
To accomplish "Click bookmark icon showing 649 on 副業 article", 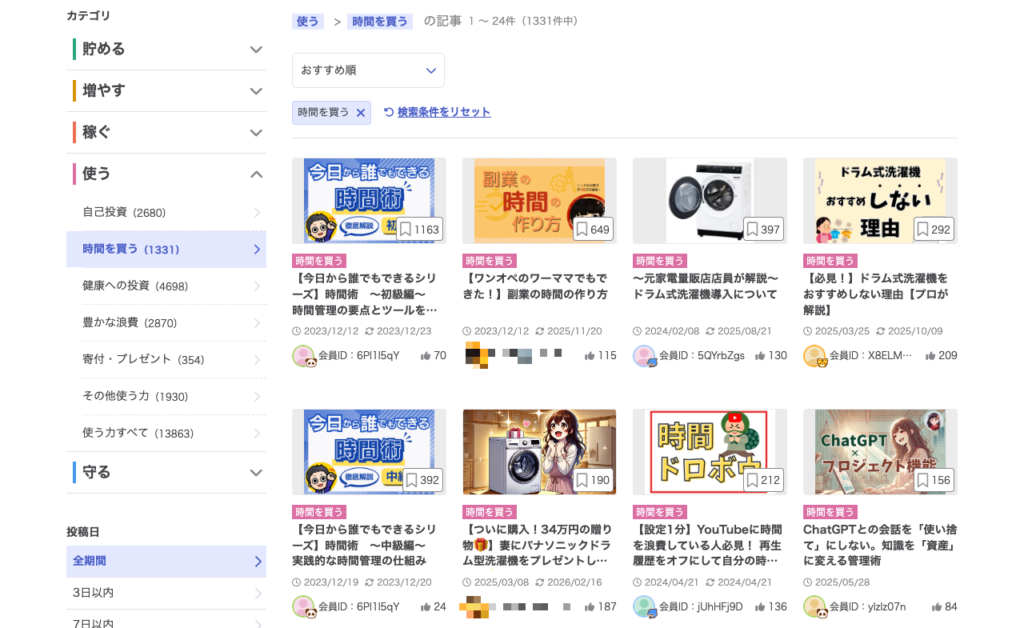I will 581,230.
